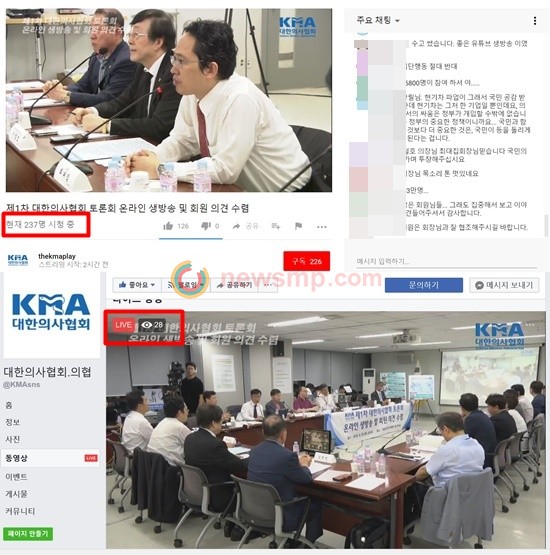Click the red 구독 226 subscribe button
This screenshot has height=555, width=550.
pyautogui.click(x=306, y=261)
